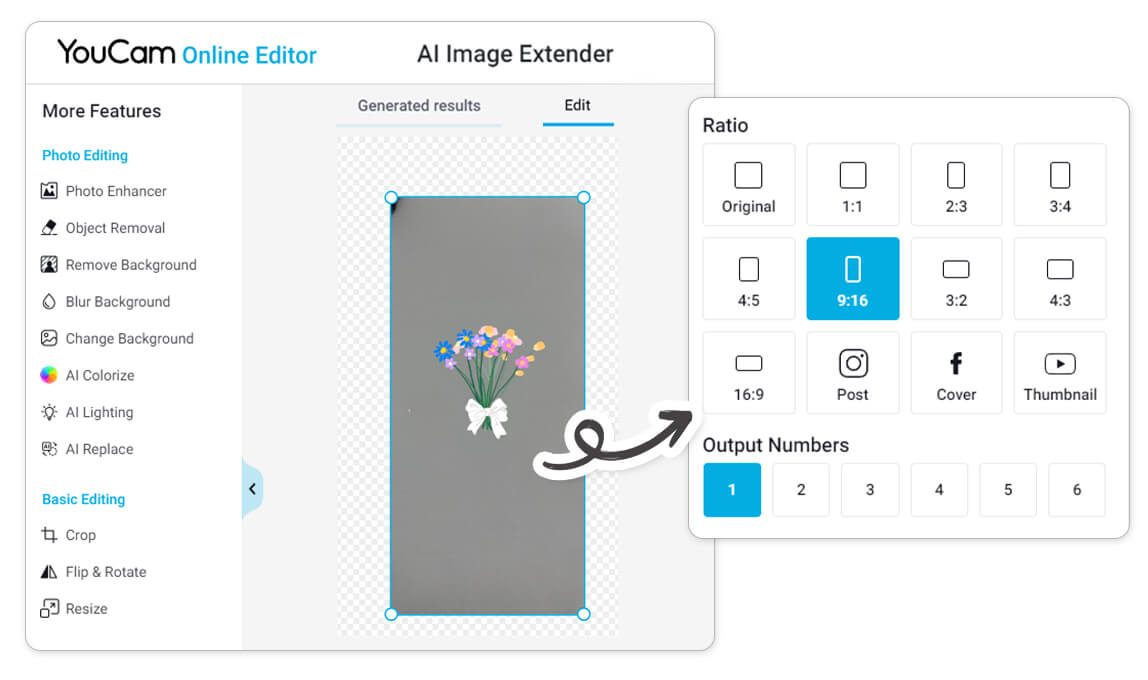
Task: Select the Original ratio option
Action: [x=748, y=184]
